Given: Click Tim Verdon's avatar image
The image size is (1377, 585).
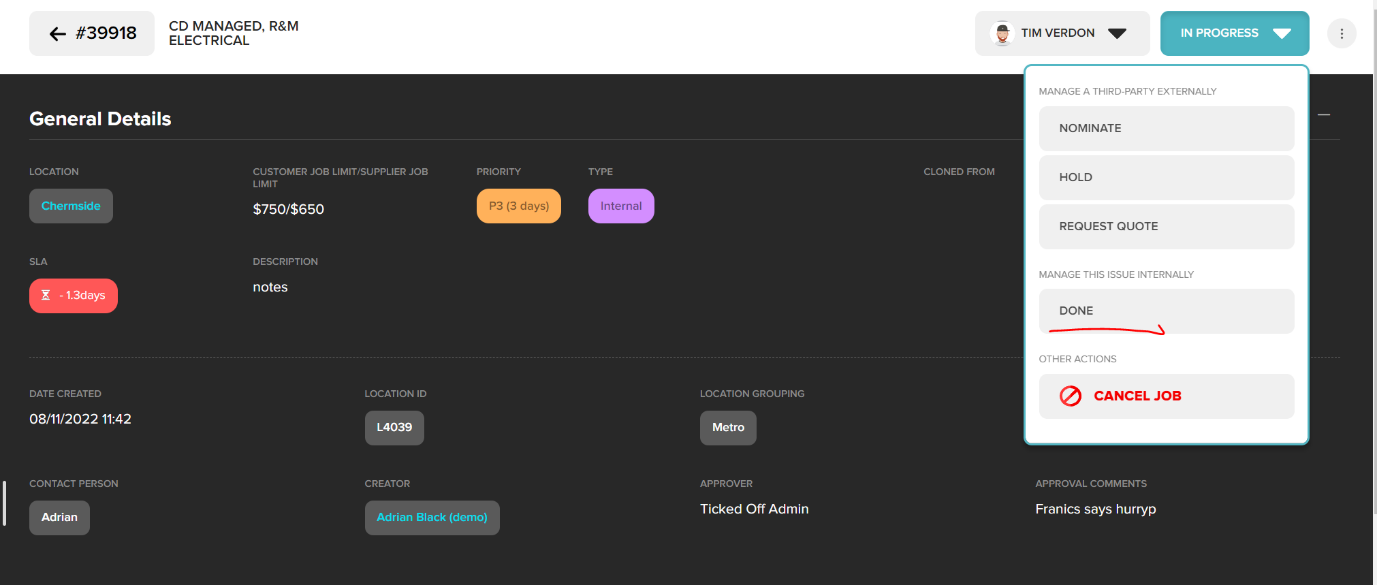Looking at the screenshot, I should (x=1002, y=33).
